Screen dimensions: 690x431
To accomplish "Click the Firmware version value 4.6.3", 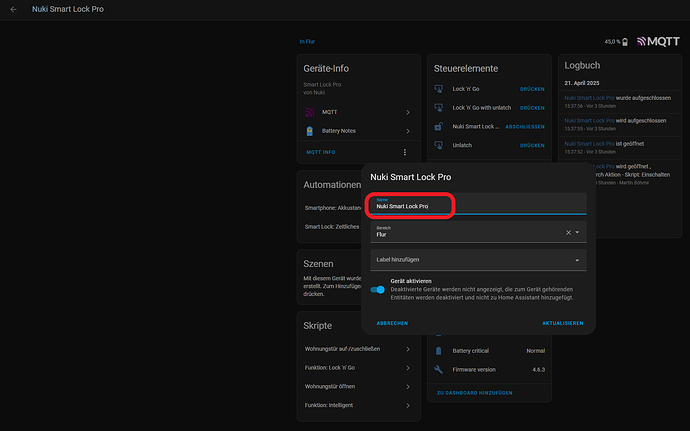I will (538, 370).
